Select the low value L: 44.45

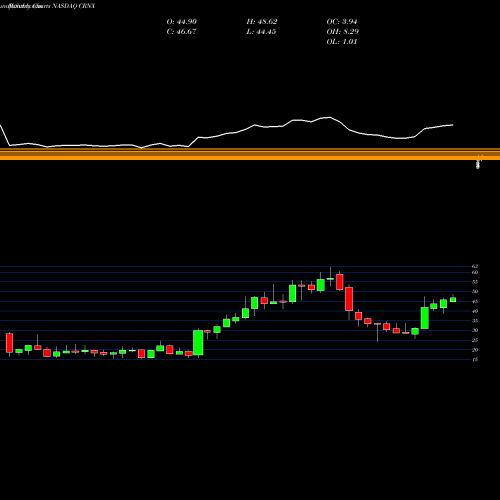point(261,32)
